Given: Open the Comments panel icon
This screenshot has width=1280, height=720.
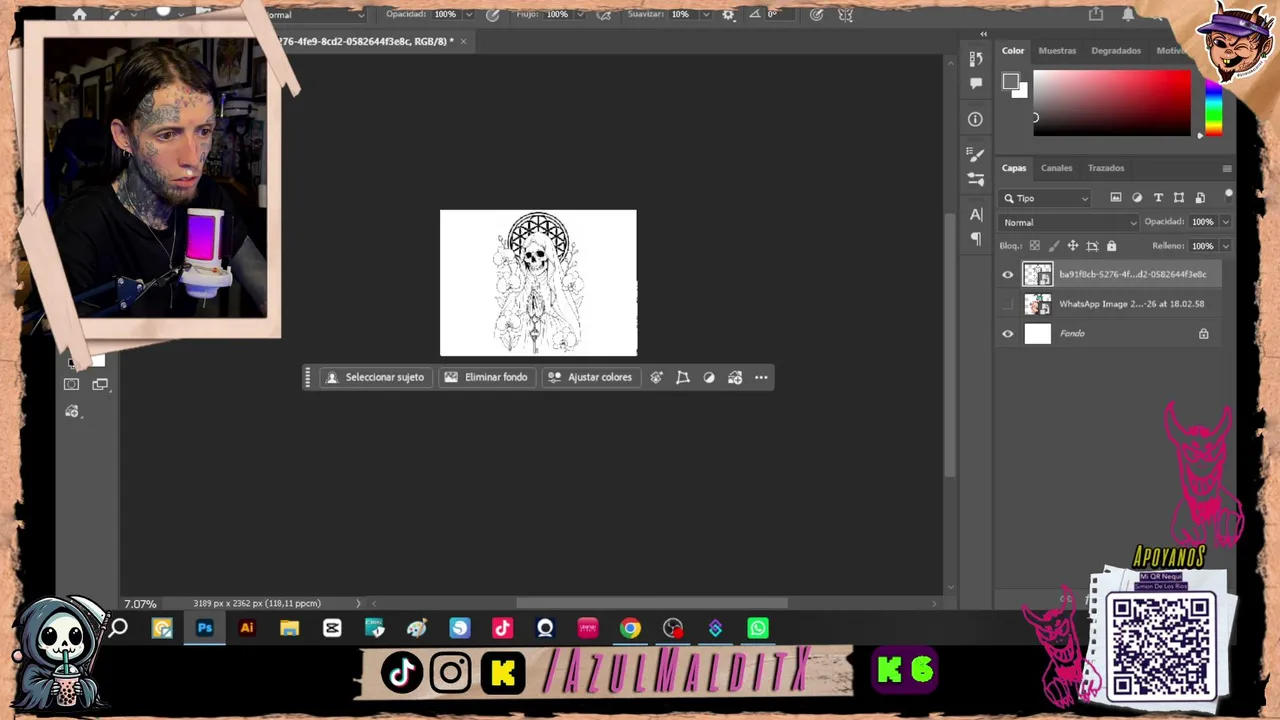Looking at the screenshot, I should click(976, 84).
